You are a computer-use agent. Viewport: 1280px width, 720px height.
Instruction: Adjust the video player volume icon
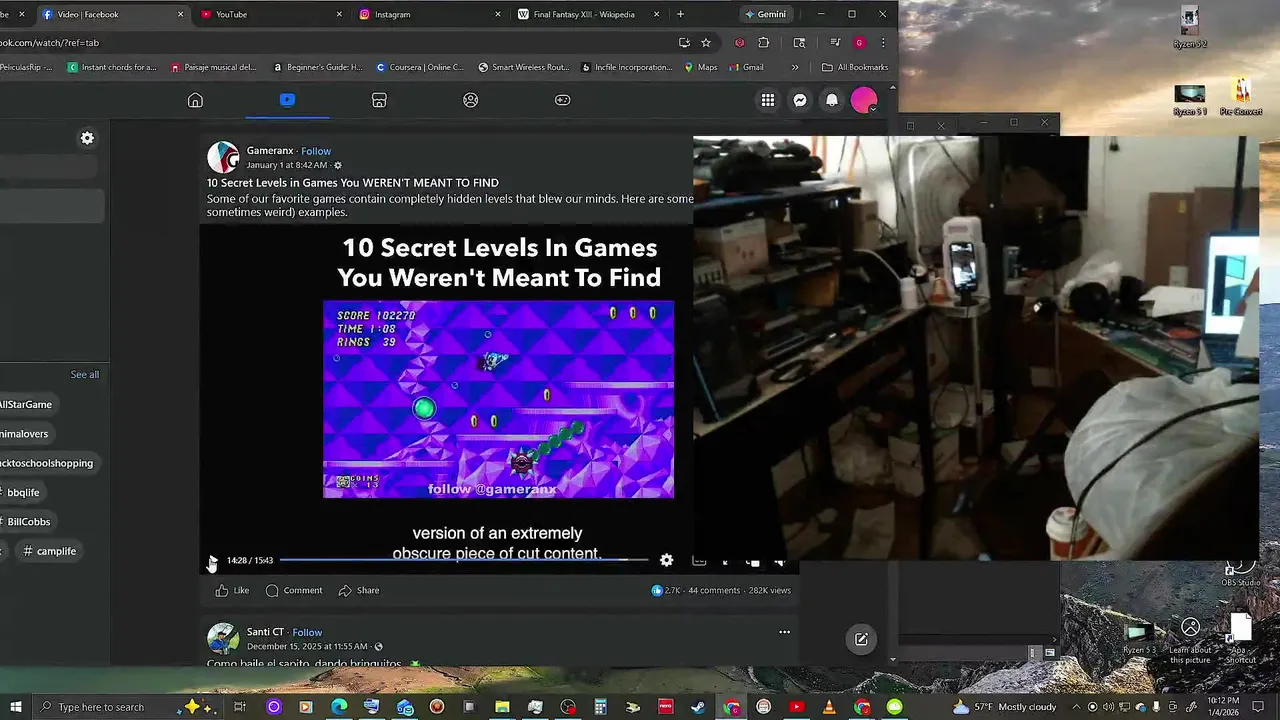click(x=780, y=561)
